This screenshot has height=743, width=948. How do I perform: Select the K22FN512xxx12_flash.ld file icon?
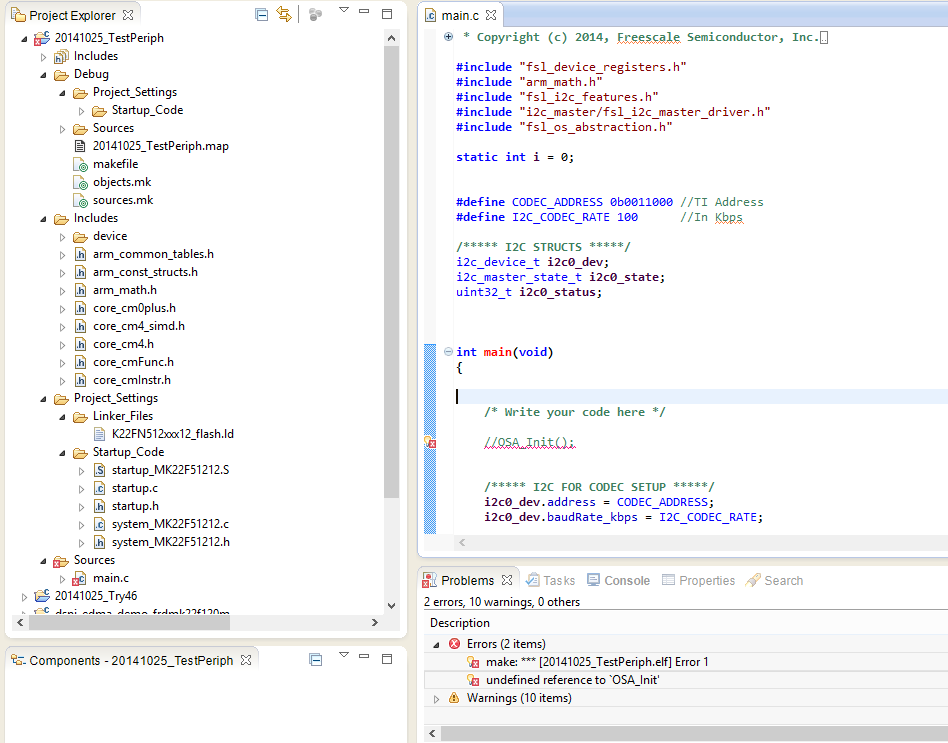coord(99,434)
